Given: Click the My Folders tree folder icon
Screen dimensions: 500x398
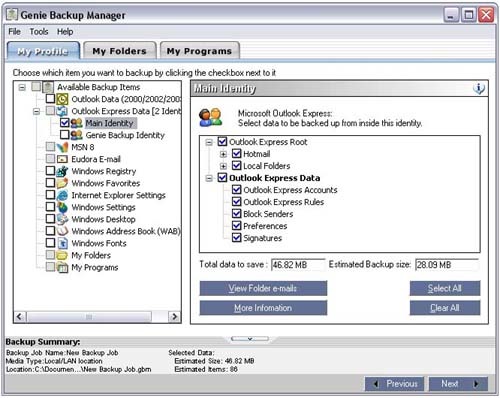Looking at the screenshot, I should (62, 255).
